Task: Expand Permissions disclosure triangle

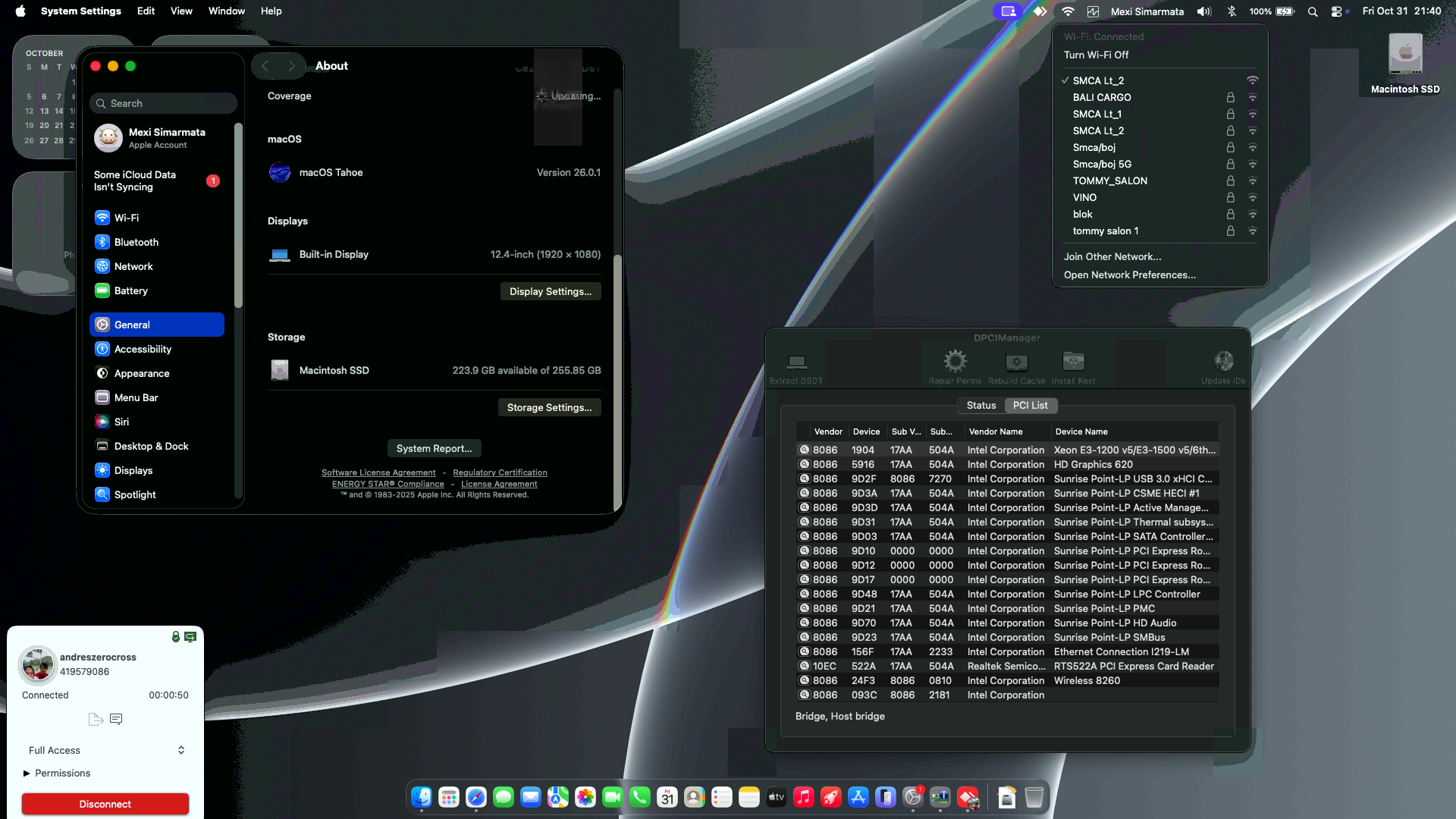Action: pyautogui.click(x=27, y=773)
